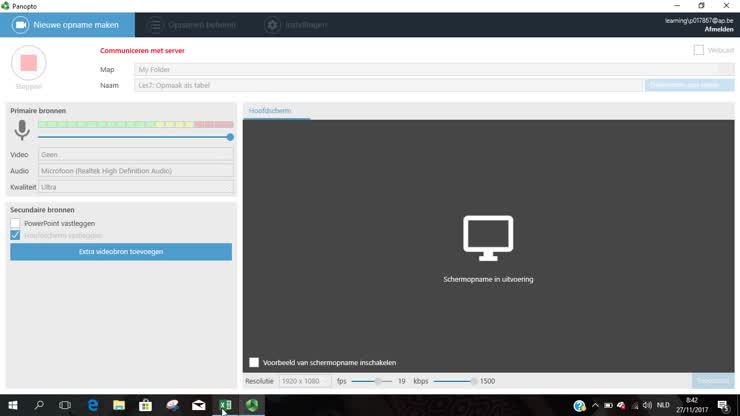Click the Windows Start button
The image size is (740, 416).
(x=13, y=405)
